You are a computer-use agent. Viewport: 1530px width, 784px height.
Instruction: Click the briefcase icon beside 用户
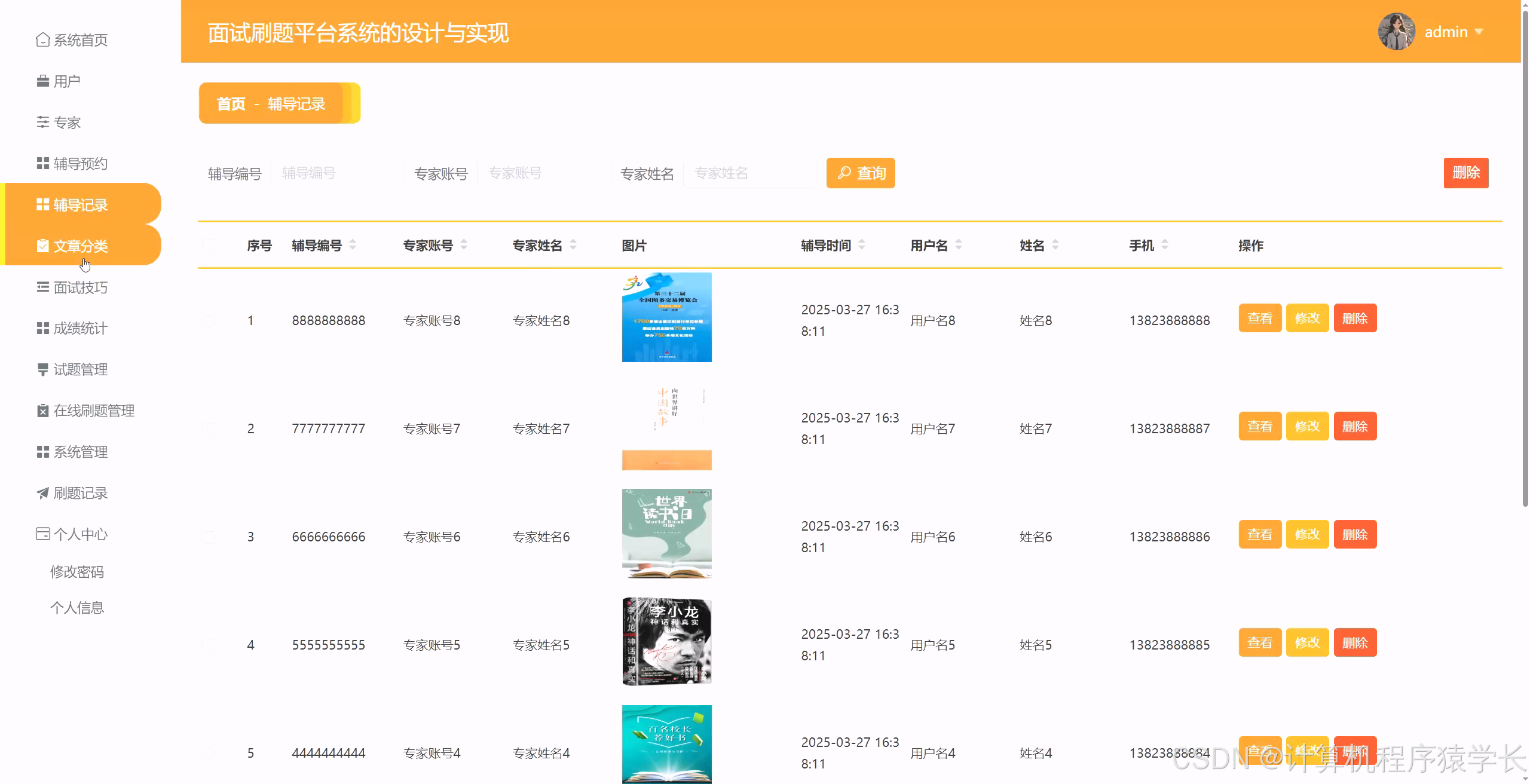pos(42,81)
